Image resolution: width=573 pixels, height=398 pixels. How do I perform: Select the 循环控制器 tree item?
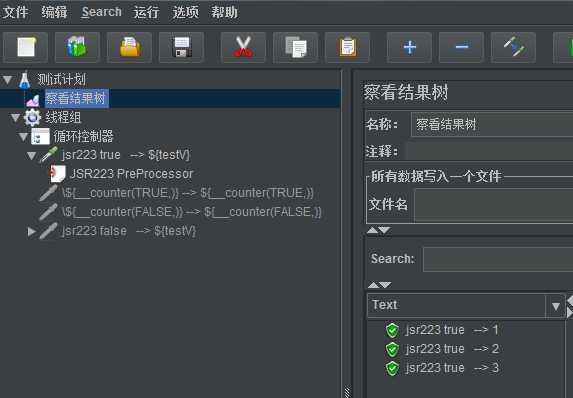[x=83, y=137]
